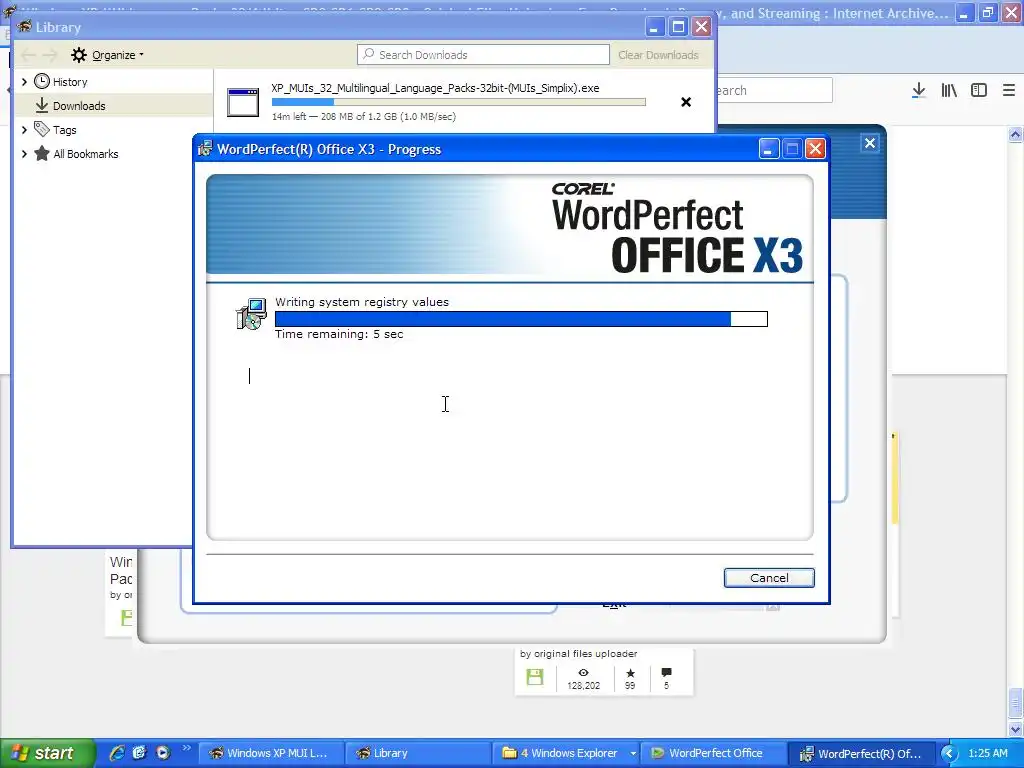Select History in the Library sidebar
1024x768 pixels.
point(70,82)
